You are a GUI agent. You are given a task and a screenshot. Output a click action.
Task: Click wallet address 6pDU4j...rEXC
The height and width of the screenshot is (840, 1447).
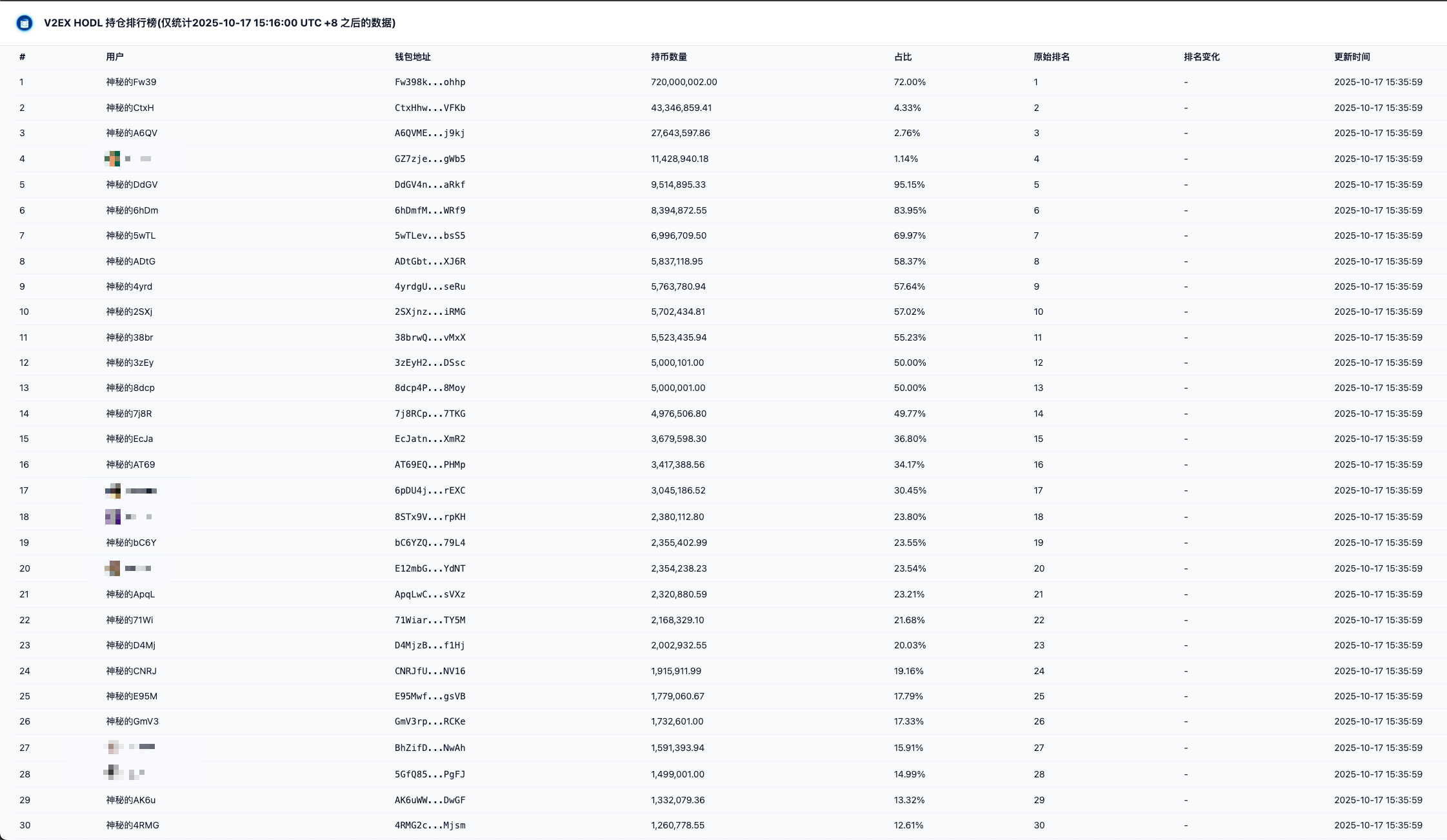430,490
